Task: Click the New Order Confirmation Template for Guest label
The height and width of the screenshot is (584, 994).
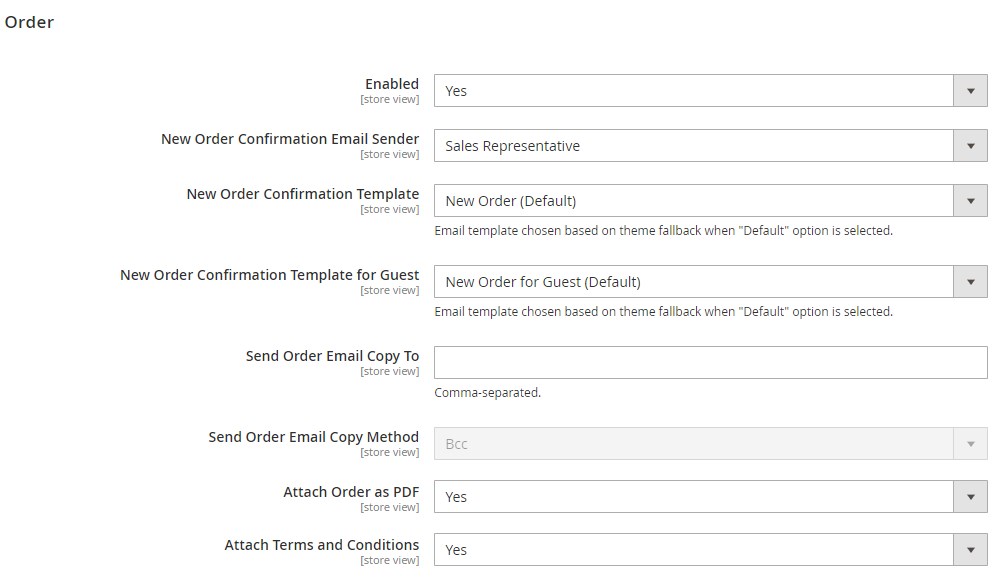Action: tap(269, 275)
